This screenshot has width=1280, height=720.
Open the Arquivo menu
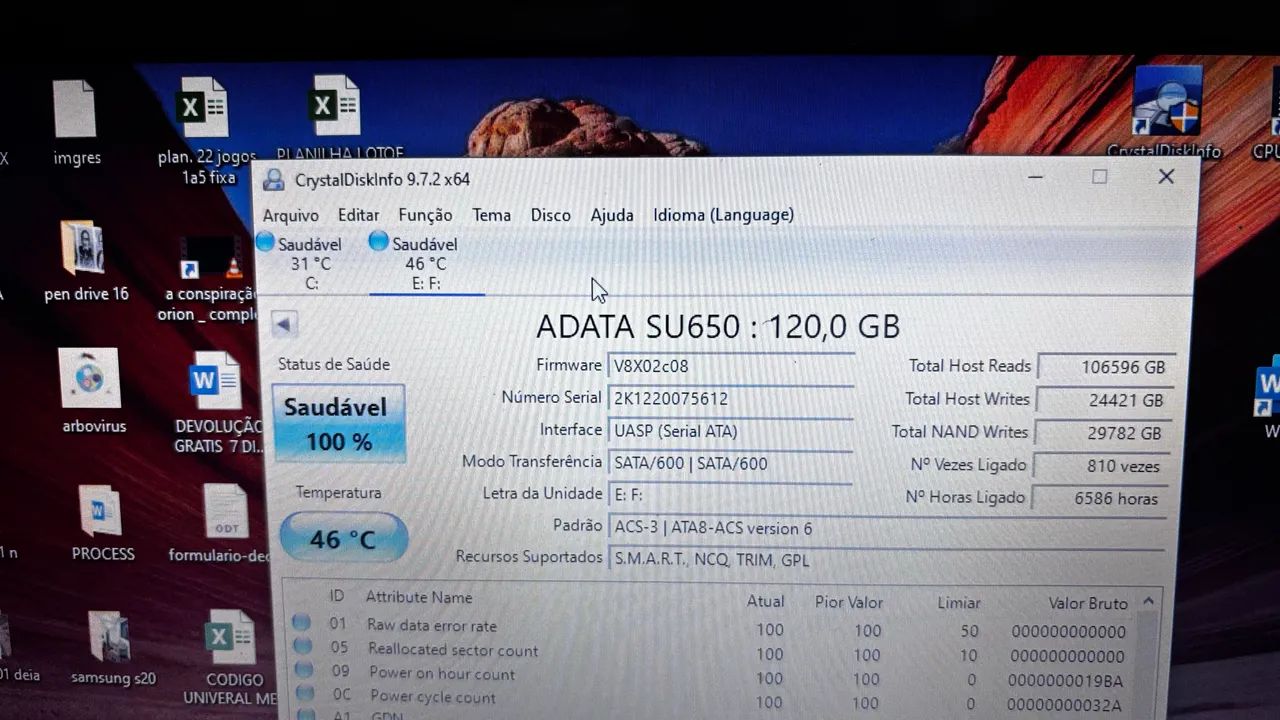tap(290, 215)
